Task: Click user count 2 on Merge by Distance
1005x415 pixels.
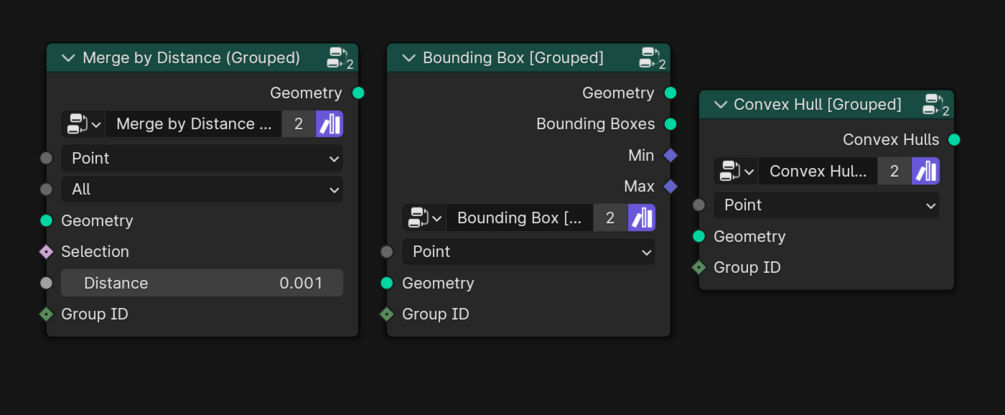Action: (298, 124)
